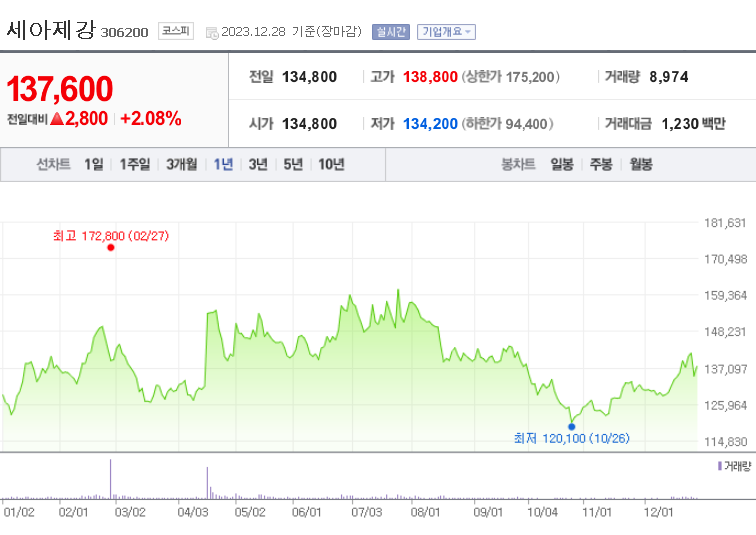Click the 137,097 y-axis price label

pos(726,369)
